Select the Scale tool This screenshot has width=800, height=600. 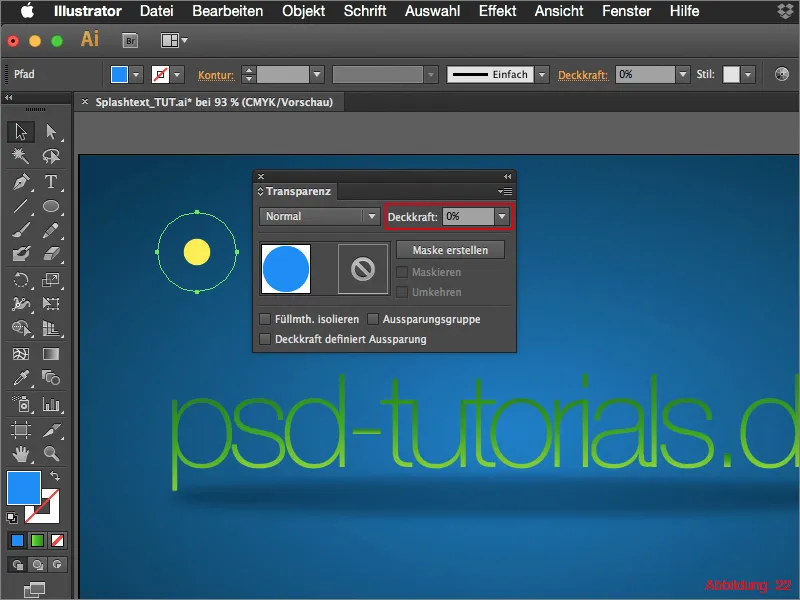(51, 280)
